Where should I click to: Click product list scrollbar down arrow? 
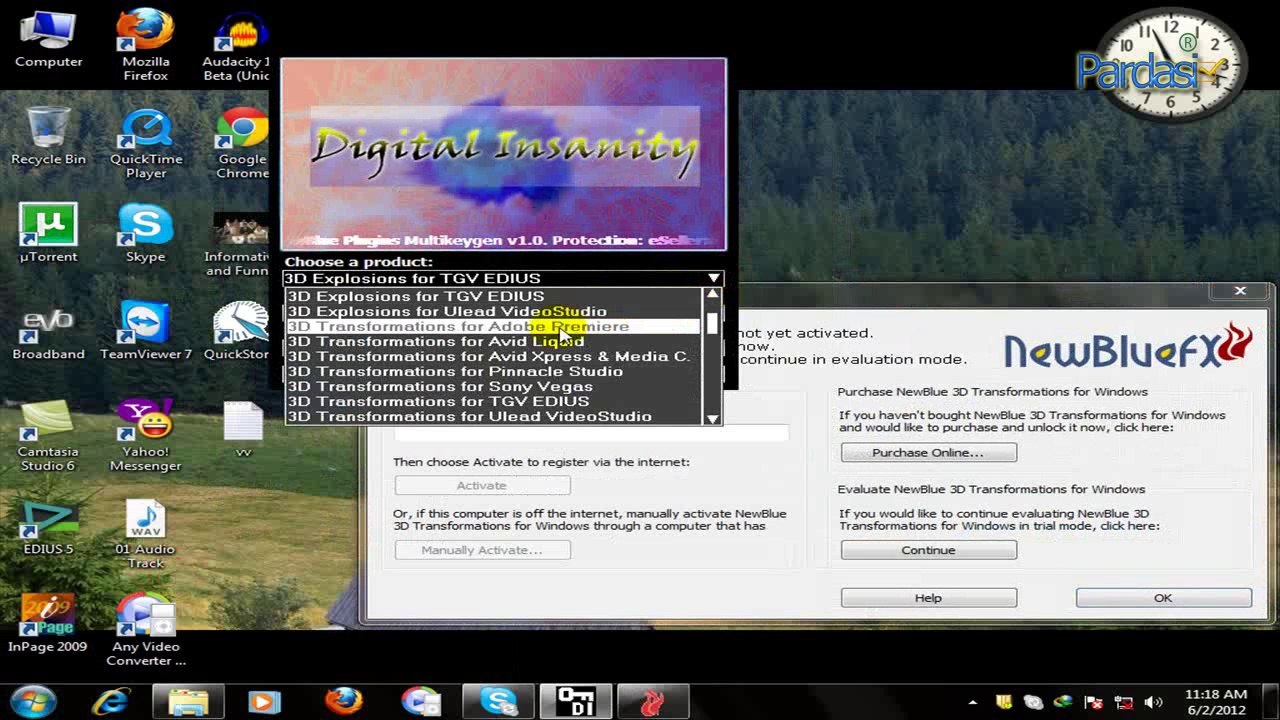tap(712, 418)
